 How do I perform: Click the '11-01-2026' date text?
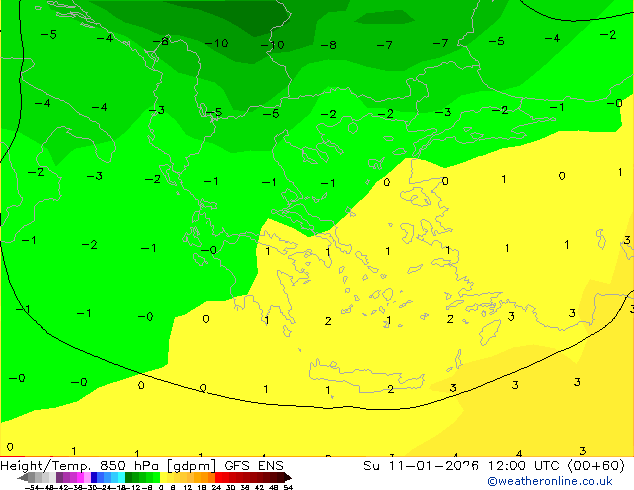pos(434,466)
